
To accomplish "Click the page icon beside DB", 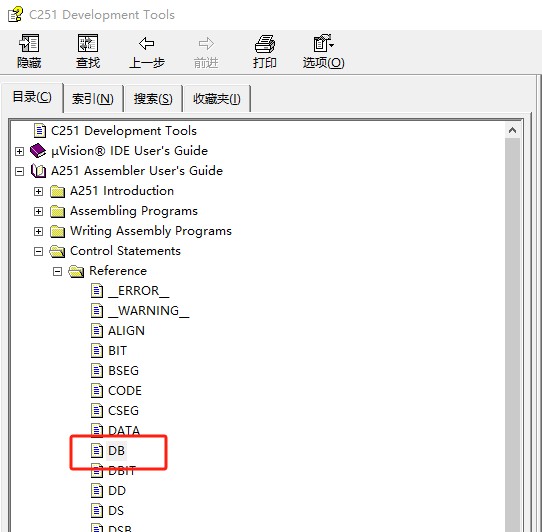I will pyautogui.click(x=97, y=450).
